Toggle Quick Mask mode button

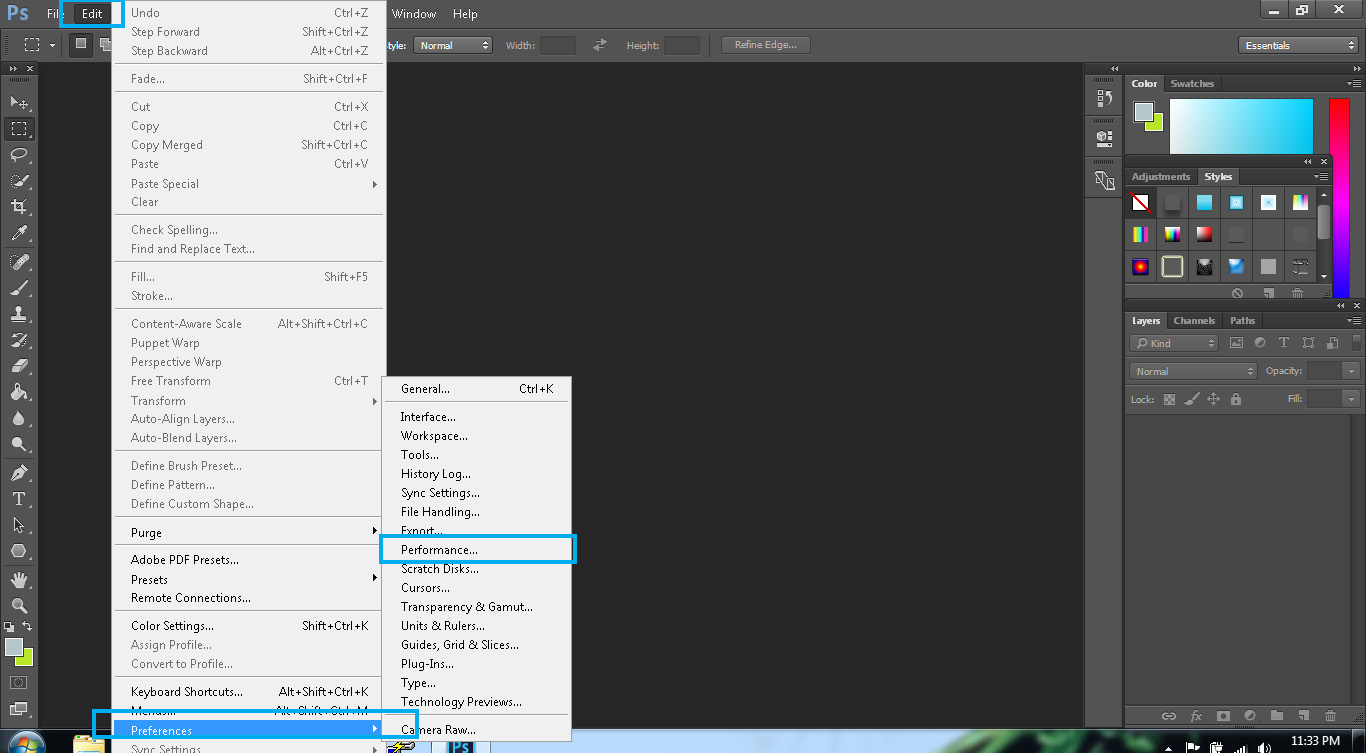[19, 683]
